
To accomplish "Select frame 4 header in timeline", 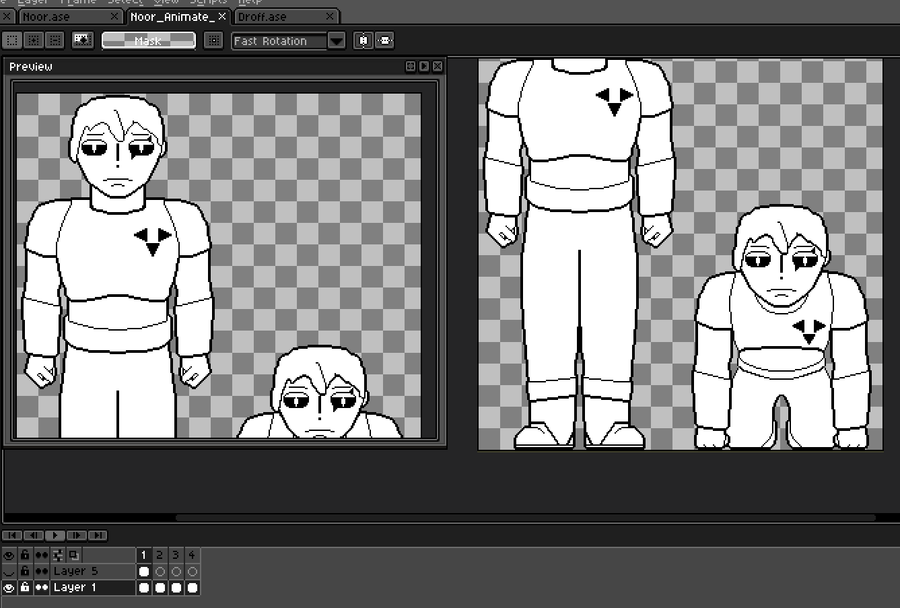I will click(192, 555).
